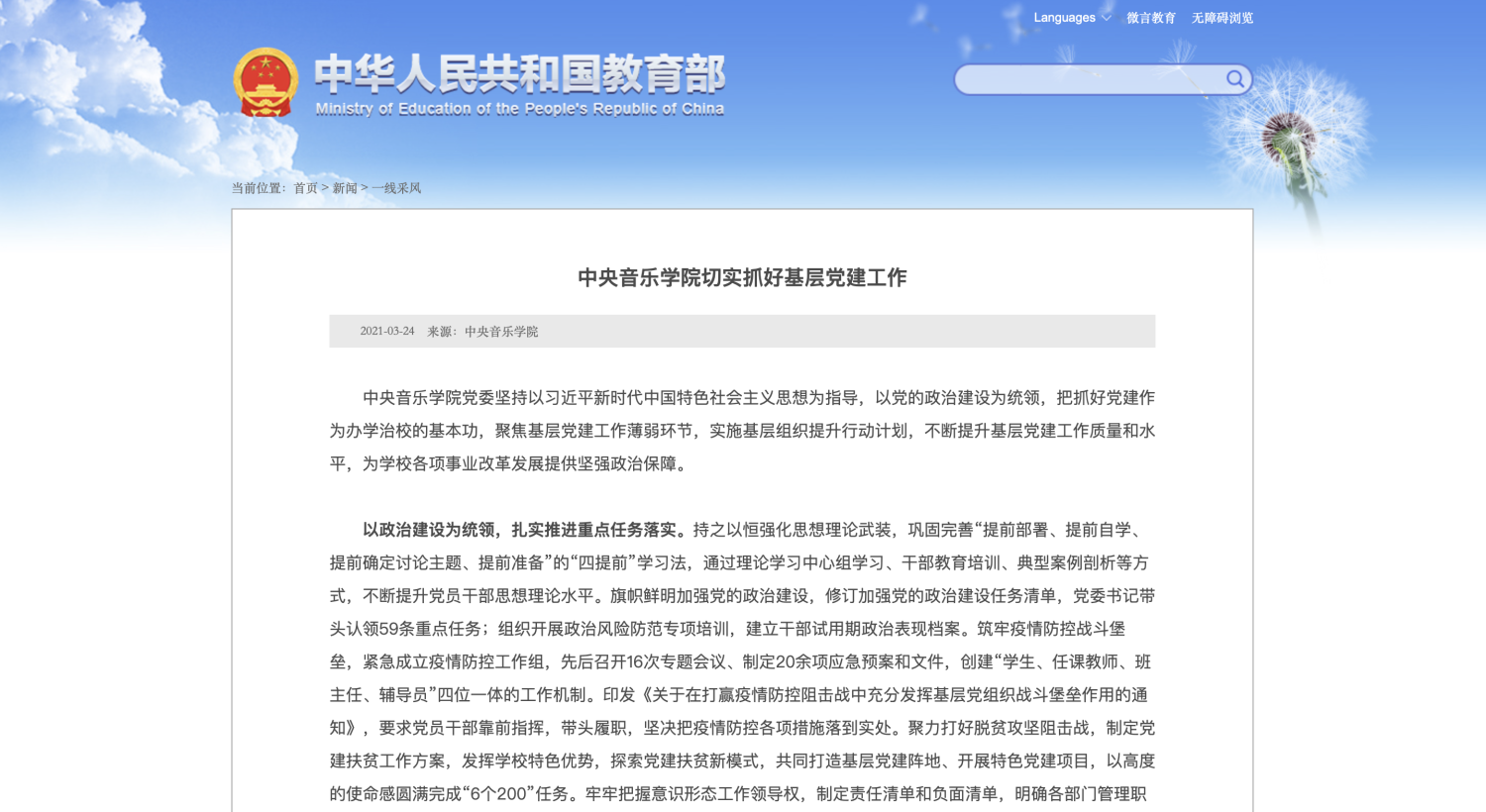
Task: Click the publication date 2021-03-24
Action: (386, 331)
